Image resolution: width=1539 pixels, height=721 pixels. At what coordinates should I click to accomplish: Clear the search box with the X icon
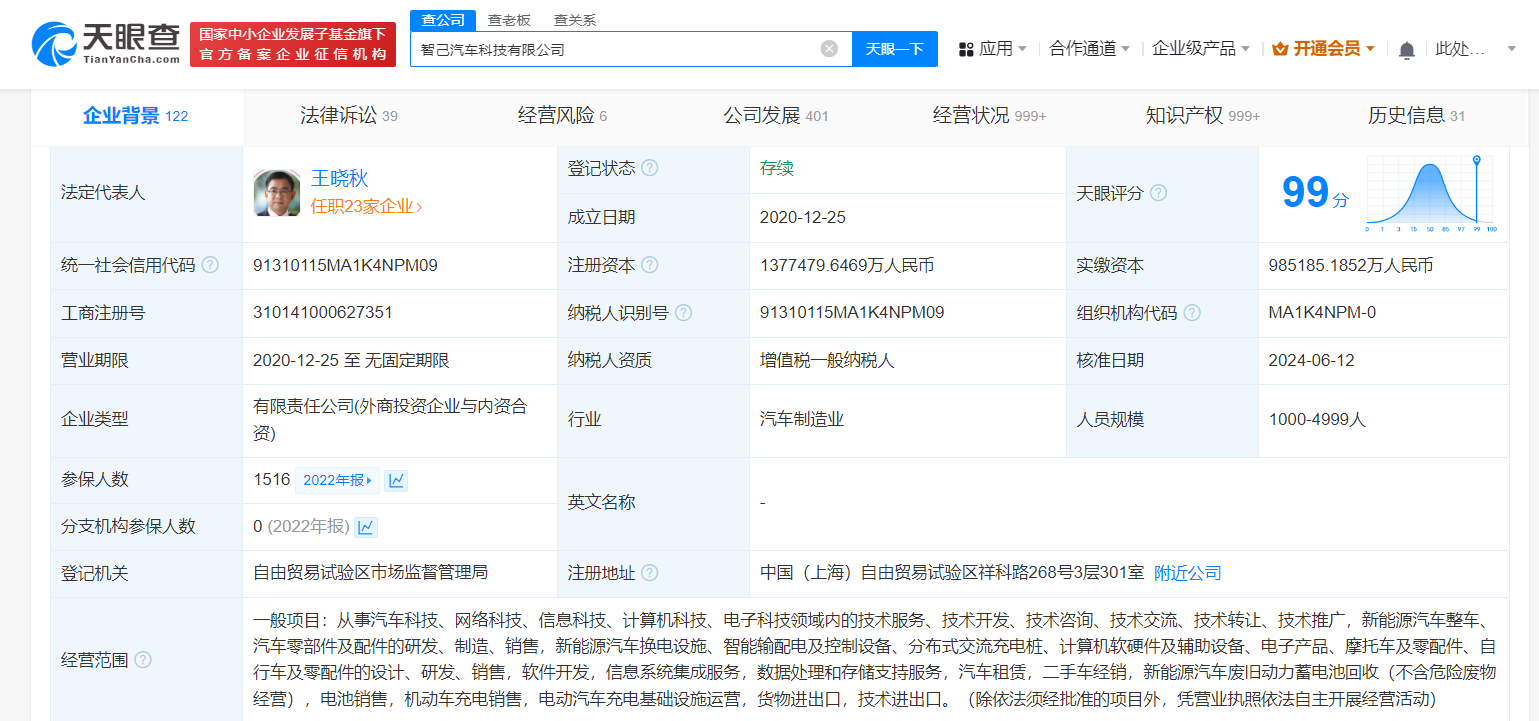coord(828,47)
